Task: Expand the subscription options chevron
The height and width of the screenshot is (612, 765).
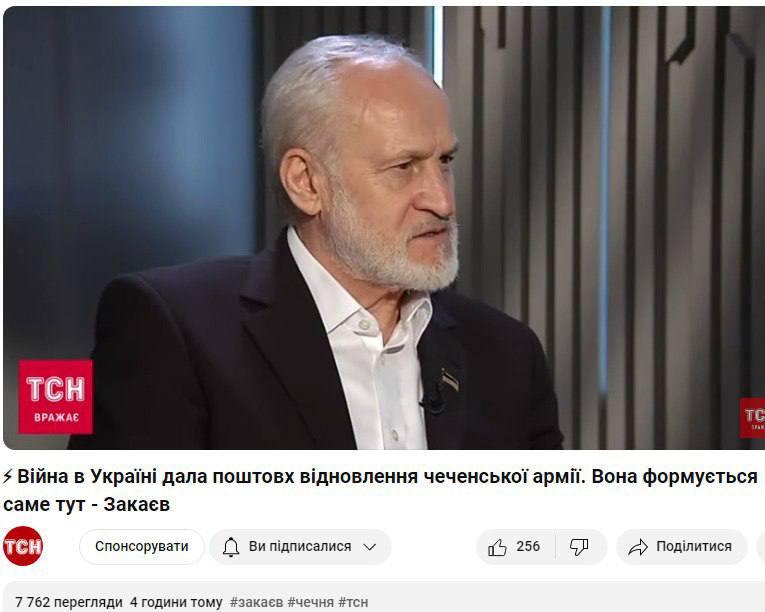Action: 370,547
